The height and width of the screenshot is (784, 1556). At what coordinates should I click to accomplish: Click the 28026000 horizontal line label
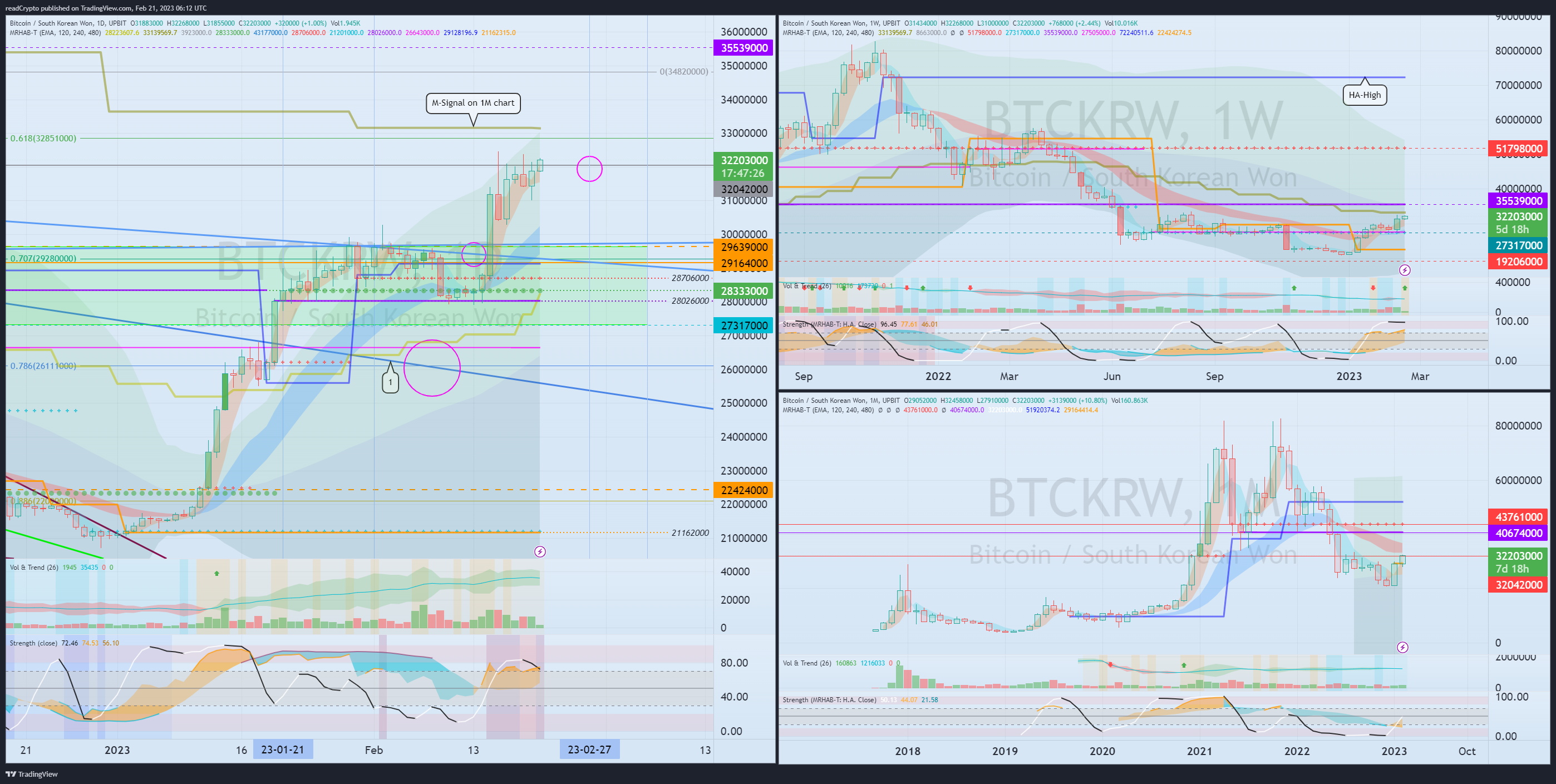click(690, 301)
